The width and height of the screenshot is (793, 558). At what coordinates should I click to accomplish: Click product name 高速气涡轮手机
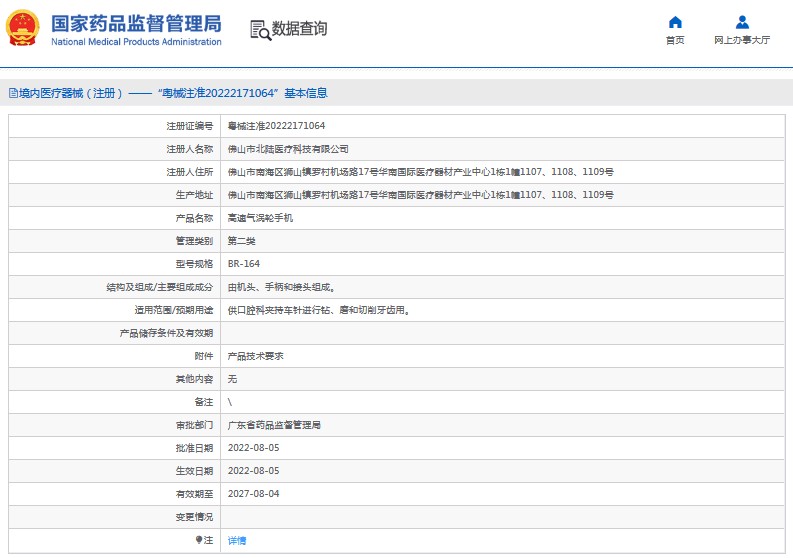tap(262, 218)
